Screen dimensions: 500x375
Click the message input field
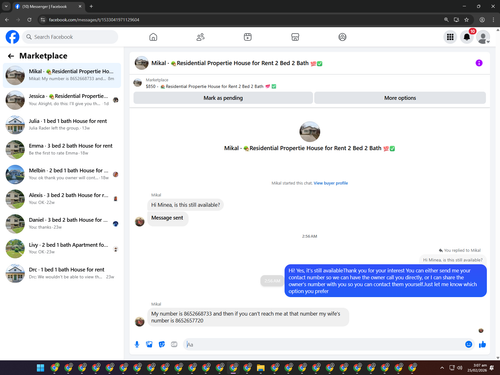(323, 344)
